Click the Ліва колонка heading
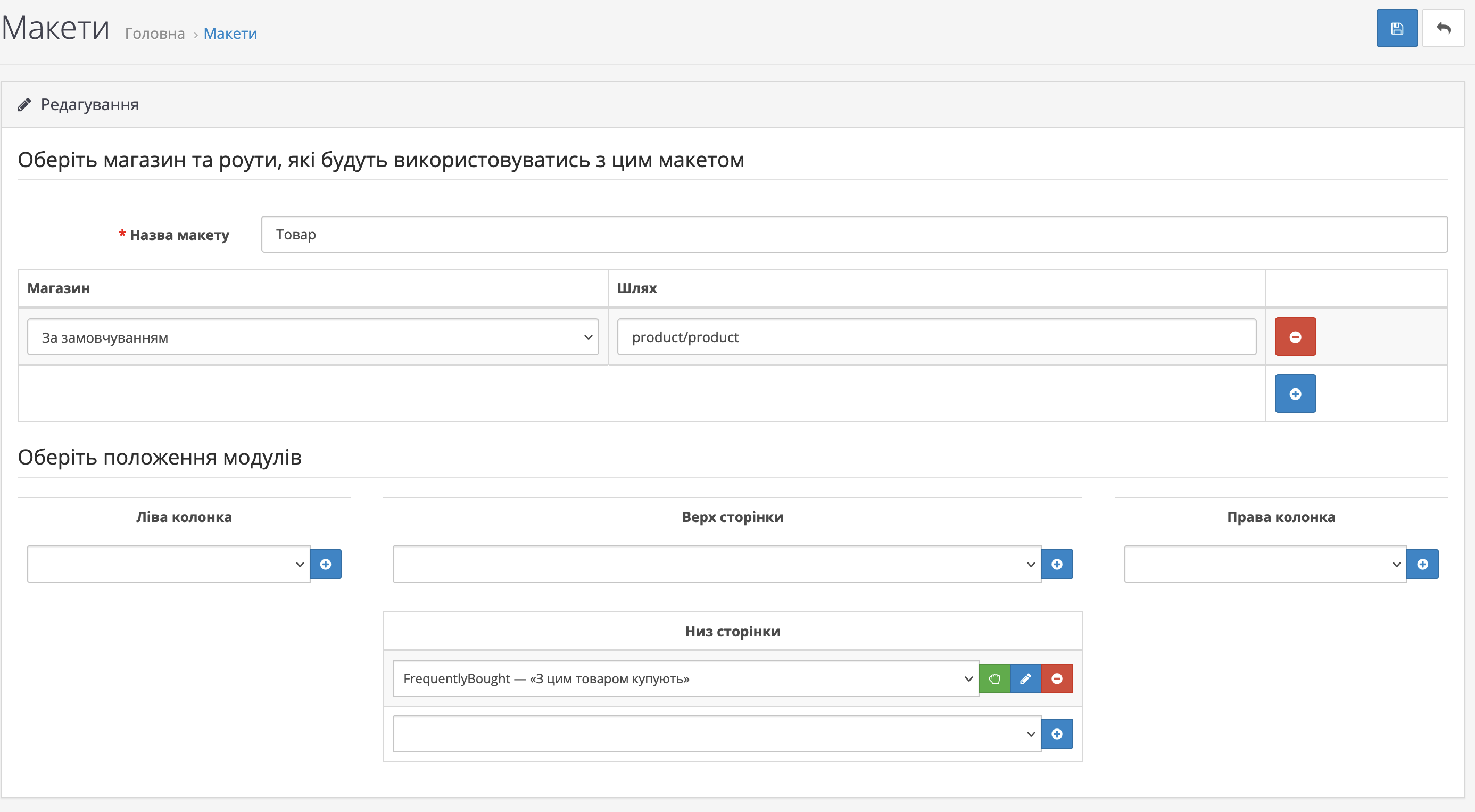 point(184,517)
